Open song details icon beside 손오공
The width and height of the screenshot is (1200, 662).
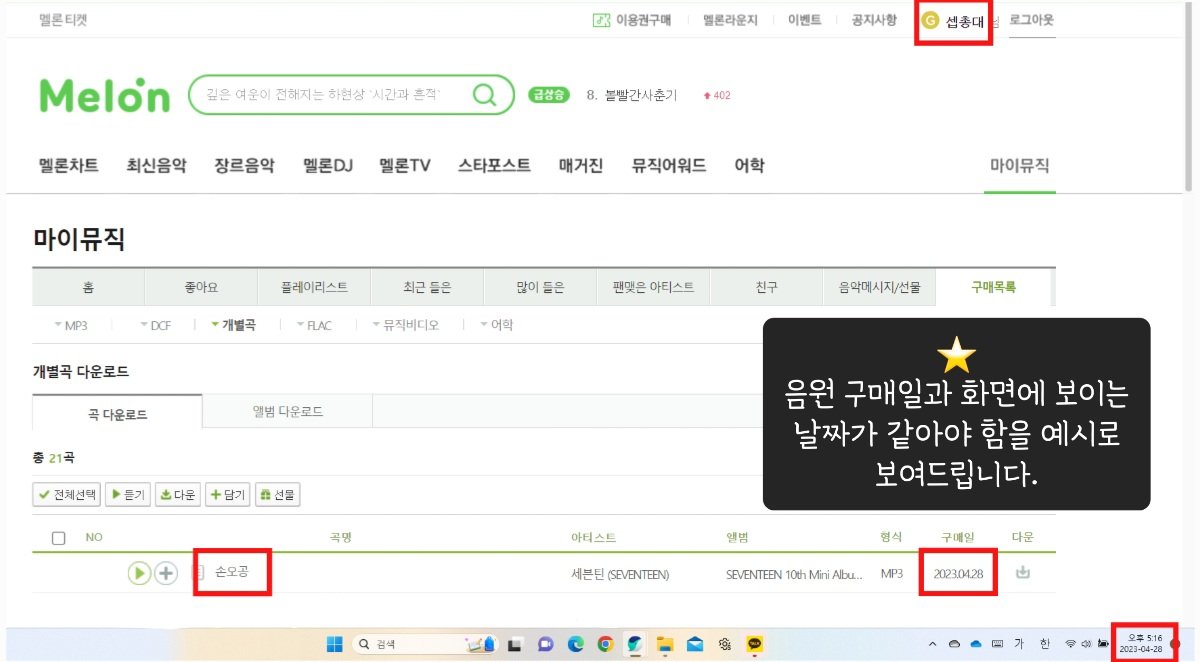click(198, 573)
